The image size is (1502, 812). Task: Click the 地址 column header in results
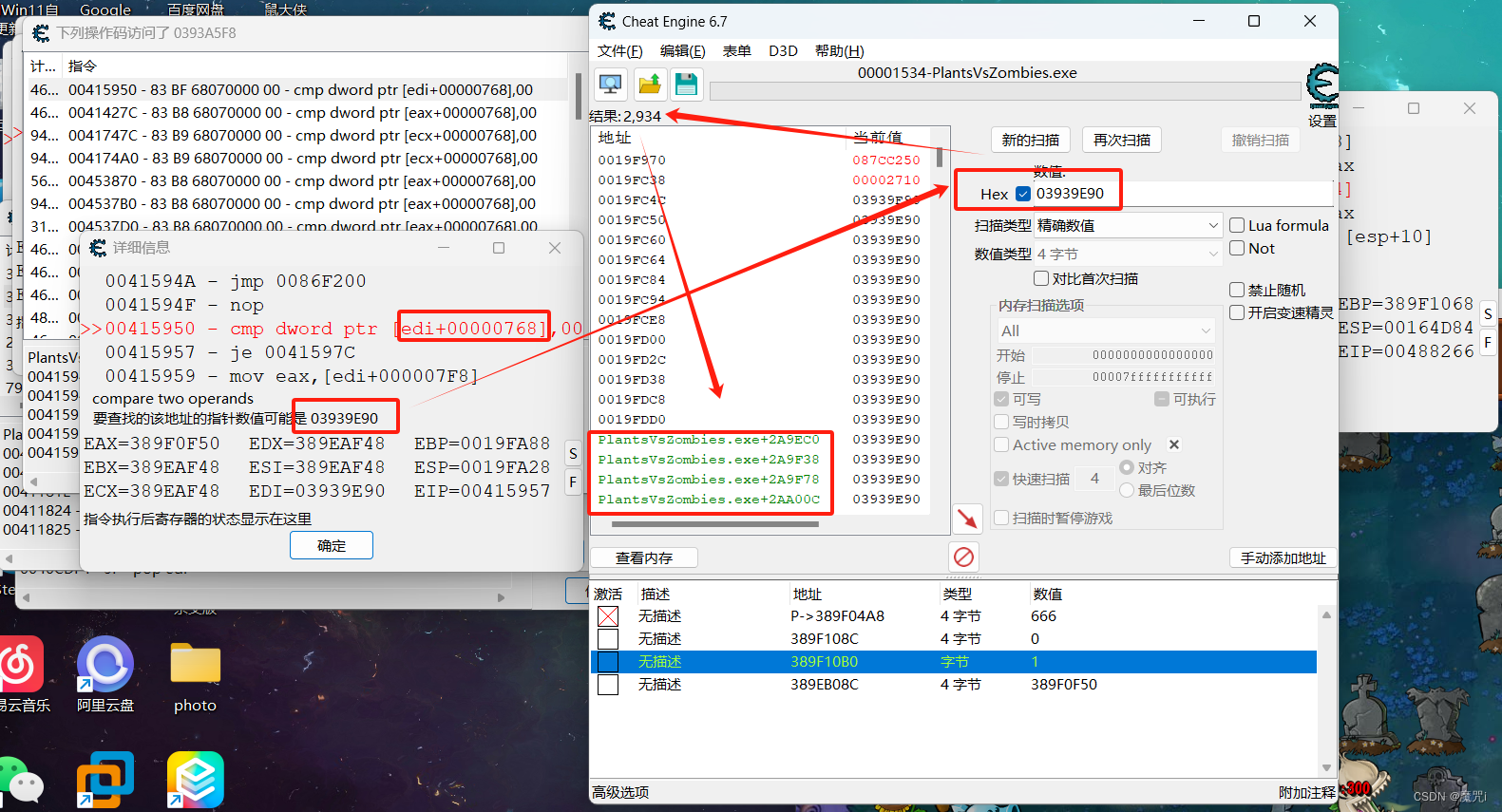[x=615, y=137]
